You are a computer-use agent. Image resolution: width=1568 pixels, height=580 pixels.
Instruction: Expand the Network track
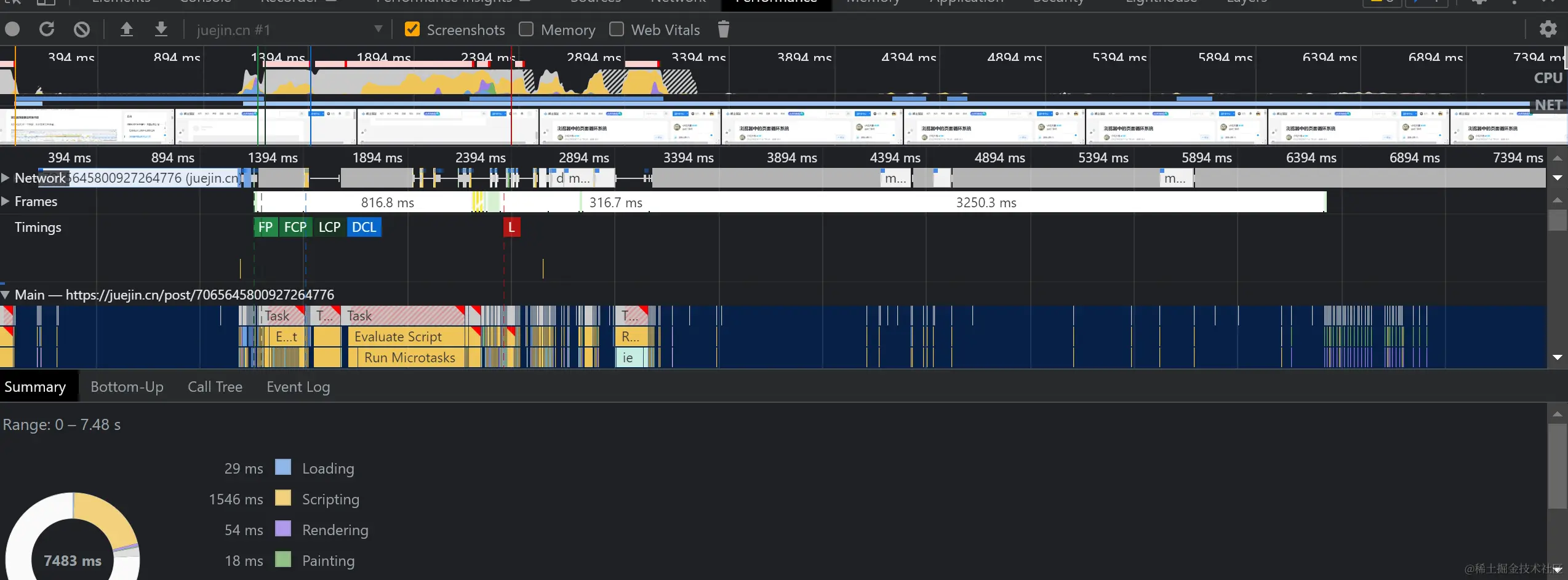[6, 178]
